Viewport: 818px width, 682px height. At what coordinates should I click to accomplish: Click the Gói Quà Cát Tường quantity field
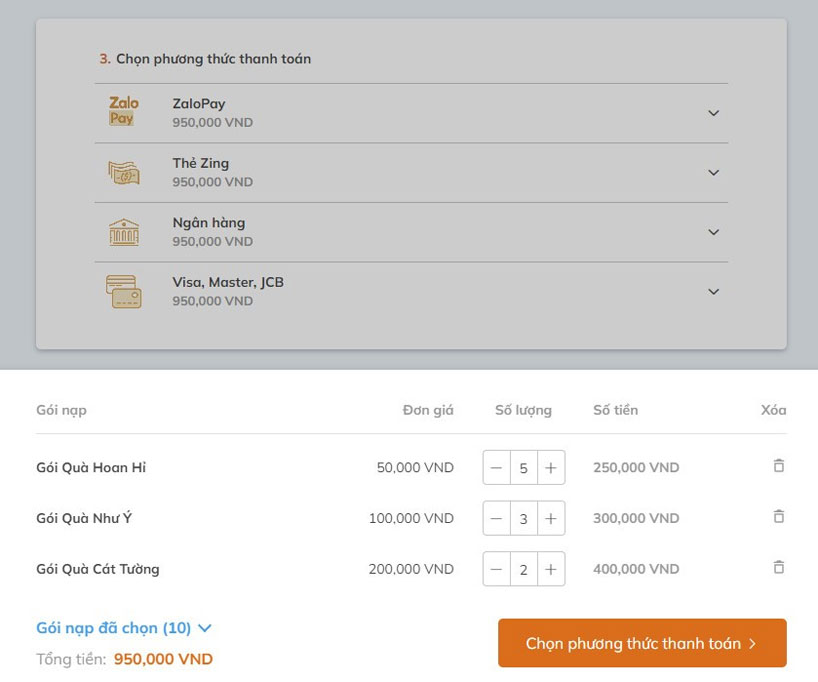tap(524, 569)
